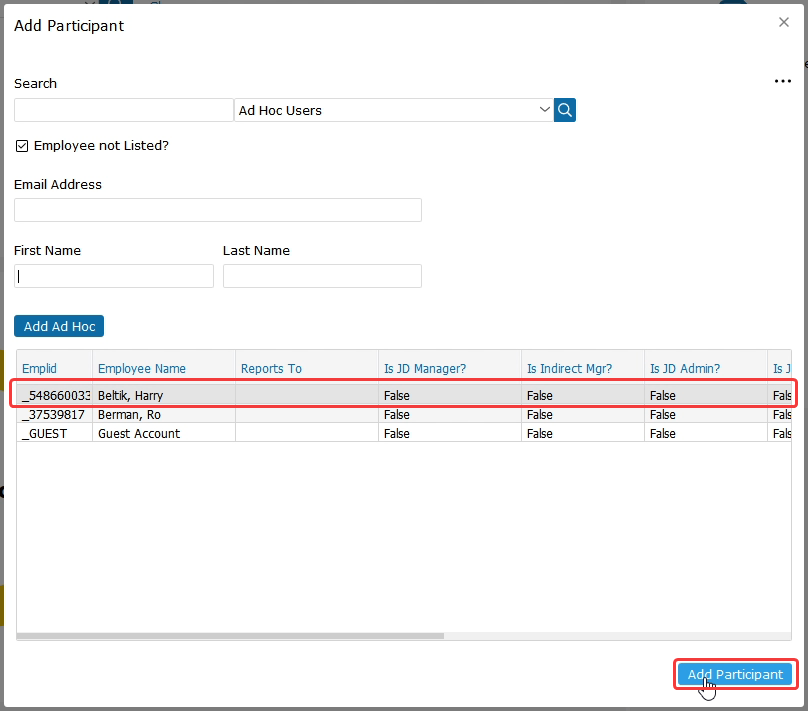
Task: Click the Is Indirect Mgr? column header
Action: click(570, 369)
